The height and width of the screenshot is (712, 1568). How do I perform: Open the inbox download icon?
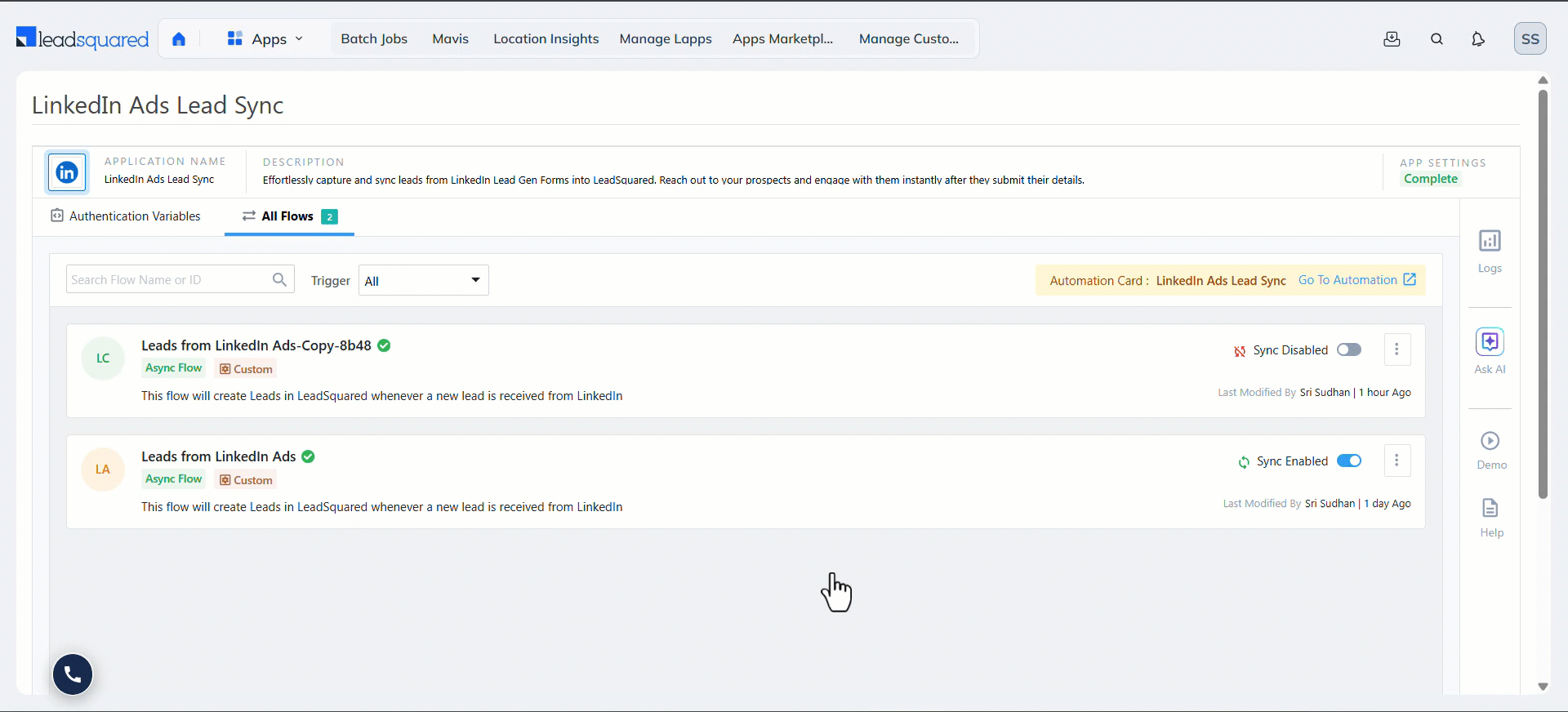tap(1392, 39)
